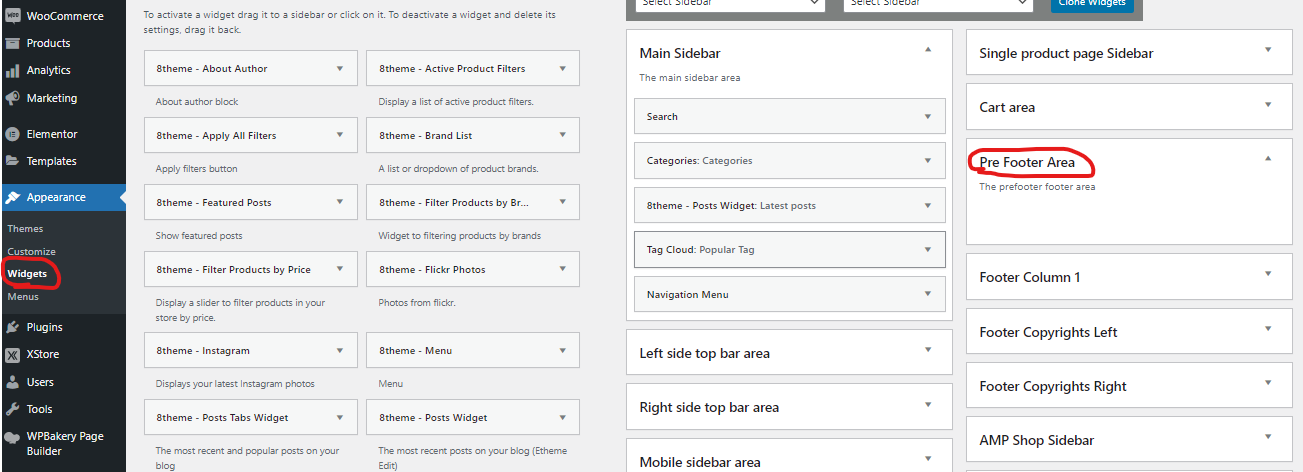Click the 'About author block' description text
1303x472 pixels.
click(x=197, y=102)
